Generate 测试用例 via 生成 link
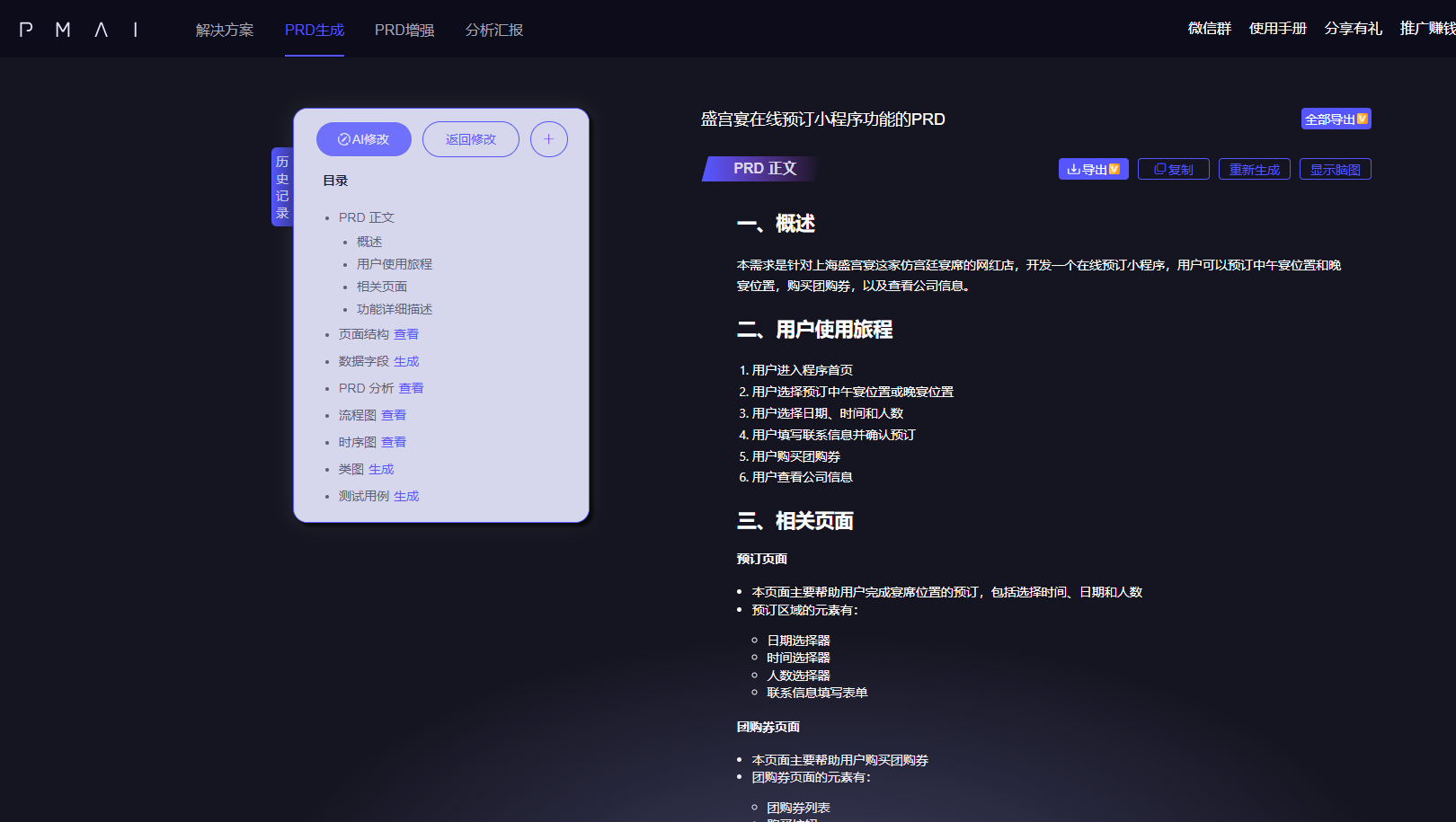The height and width of the screenshot is (822, 1456). (406, 496)
